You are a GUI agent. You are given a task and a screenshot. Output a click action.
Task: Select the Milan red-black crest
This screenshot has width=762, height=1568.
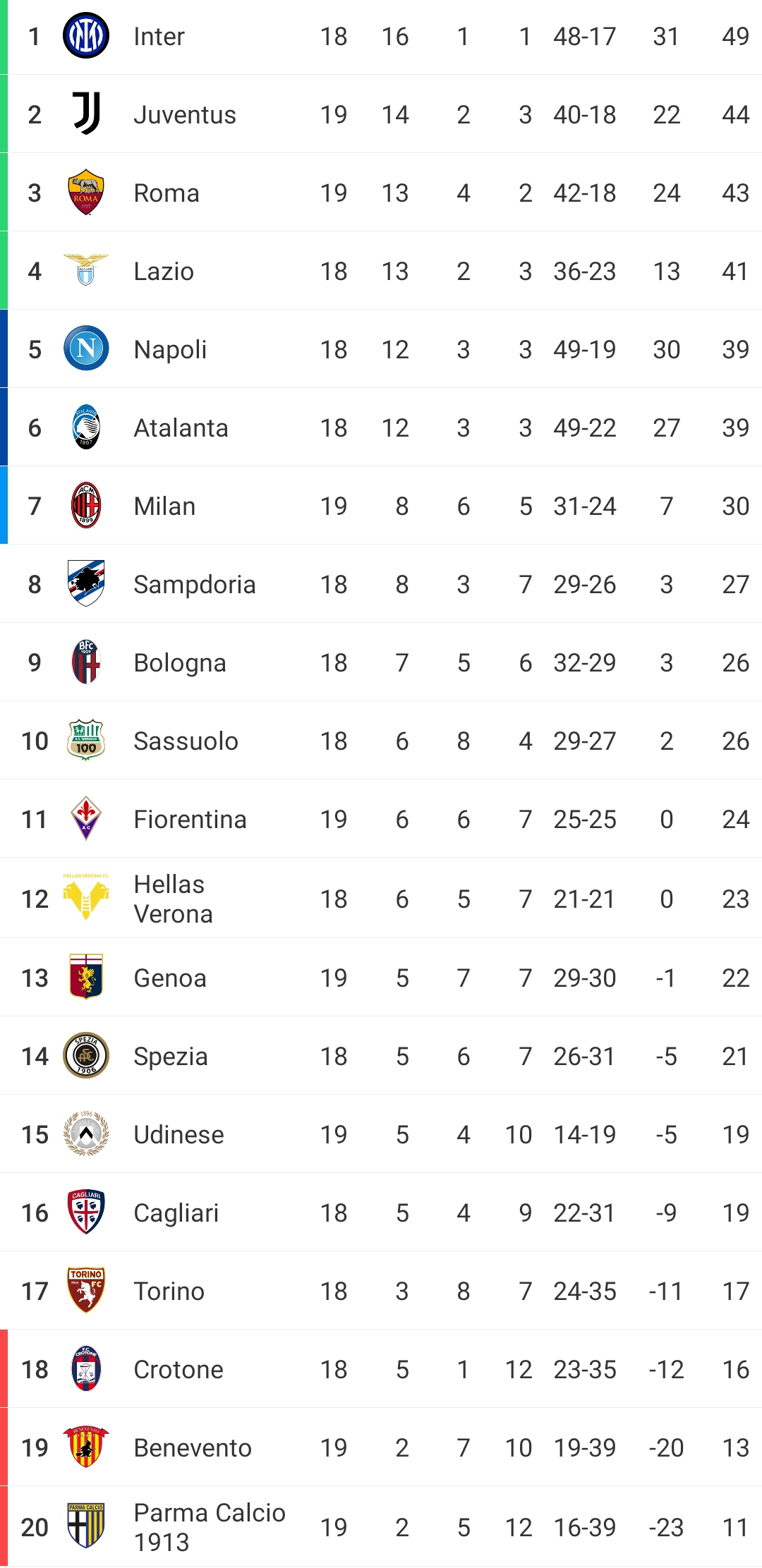pyautogui.click(x=86, y=505)
